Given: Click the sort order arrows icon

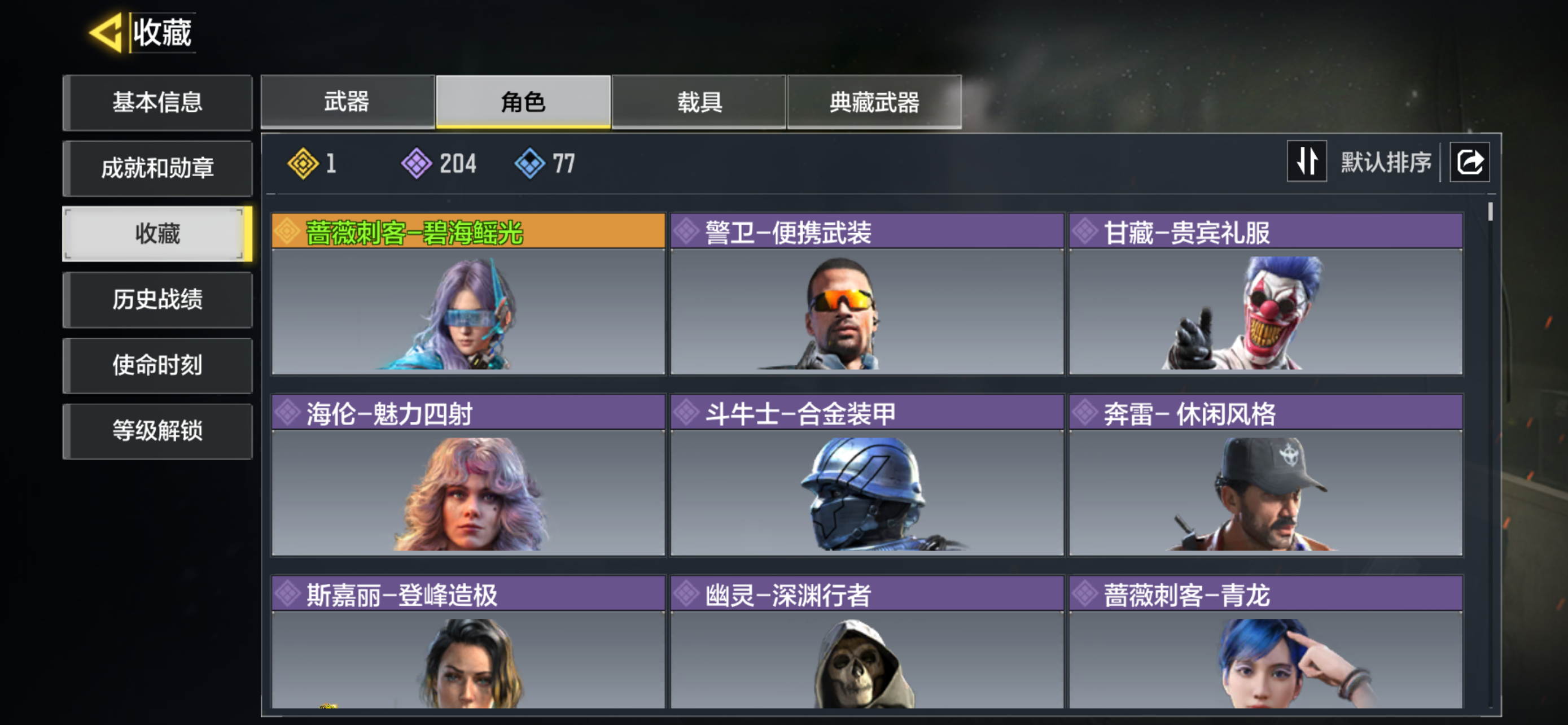Looking at the screenshot, I should 1306,162.
